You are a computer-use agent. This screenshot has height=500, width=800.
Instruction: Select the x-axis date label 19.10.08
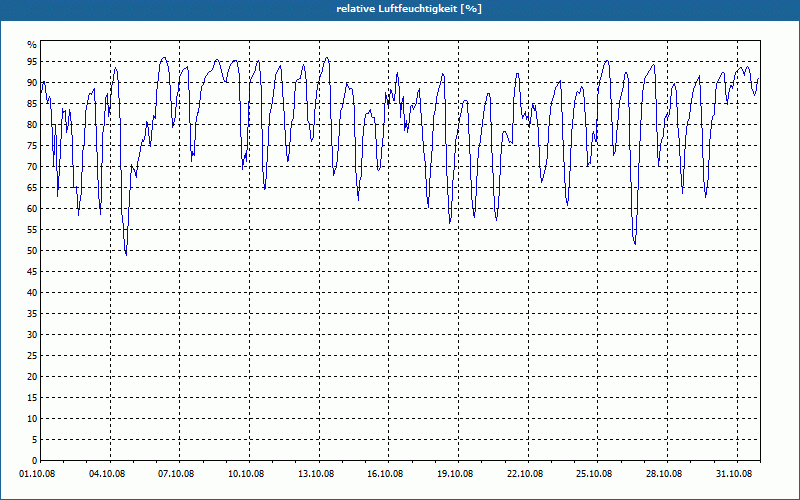(x=455, y=473)
